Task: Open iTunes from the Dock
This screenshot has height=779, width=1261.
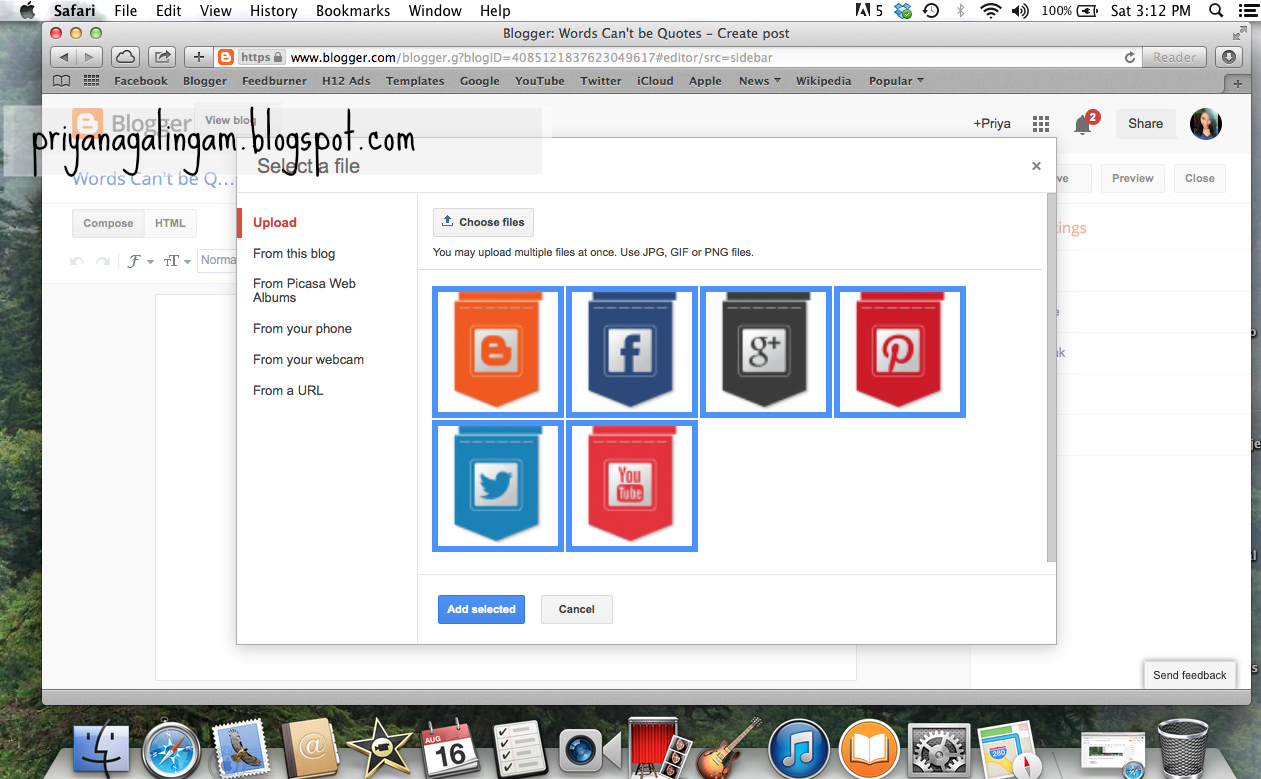Action: pyautogui.click(x=798, y=749)
